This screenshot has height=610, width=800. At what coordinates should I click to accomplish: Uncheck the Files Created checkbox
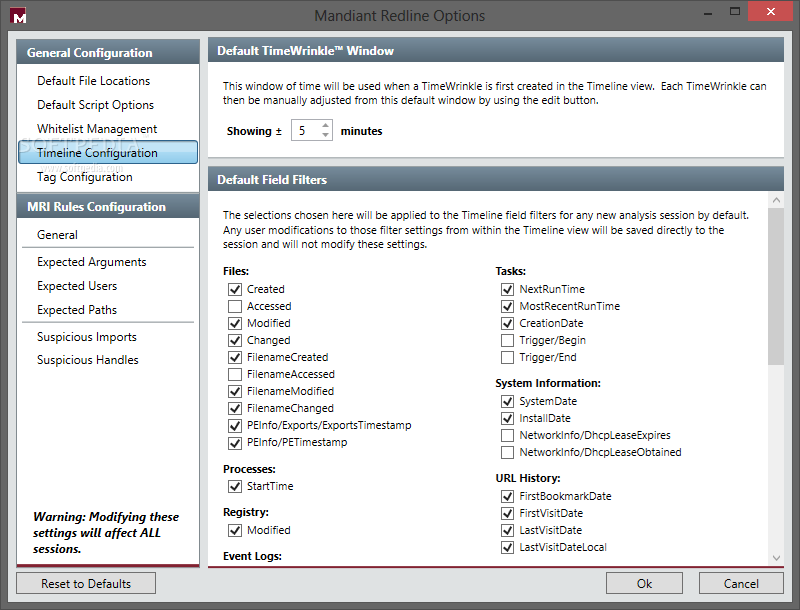[x=235, y=289]
